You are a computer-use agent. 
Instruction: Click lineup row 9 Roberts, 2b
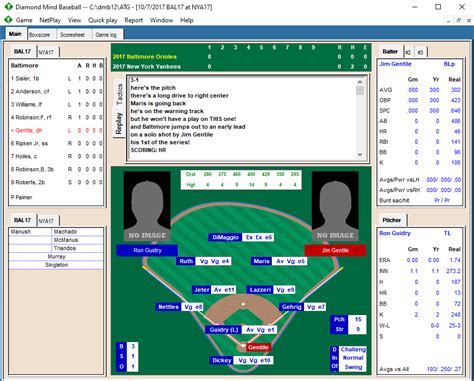pos(56,183)
